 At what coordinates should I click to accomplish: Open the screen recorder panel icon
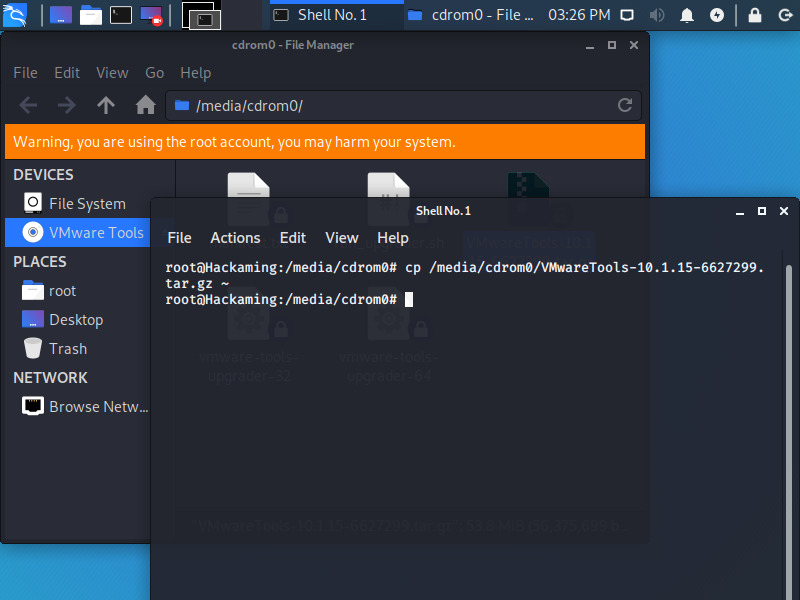coord(152,15)
